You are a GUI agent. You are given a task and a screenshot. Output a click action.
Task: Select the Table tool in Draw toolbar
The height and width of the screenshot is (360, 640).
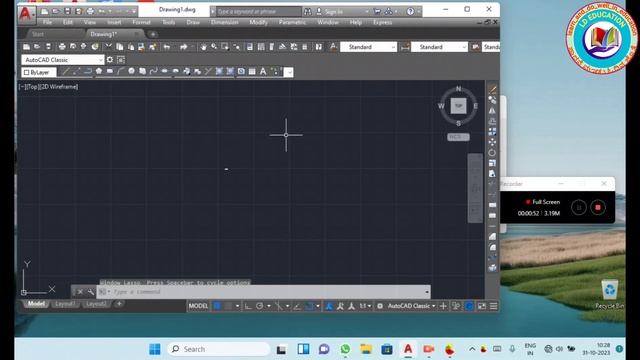pyautogui.click(x=252, y=72)
